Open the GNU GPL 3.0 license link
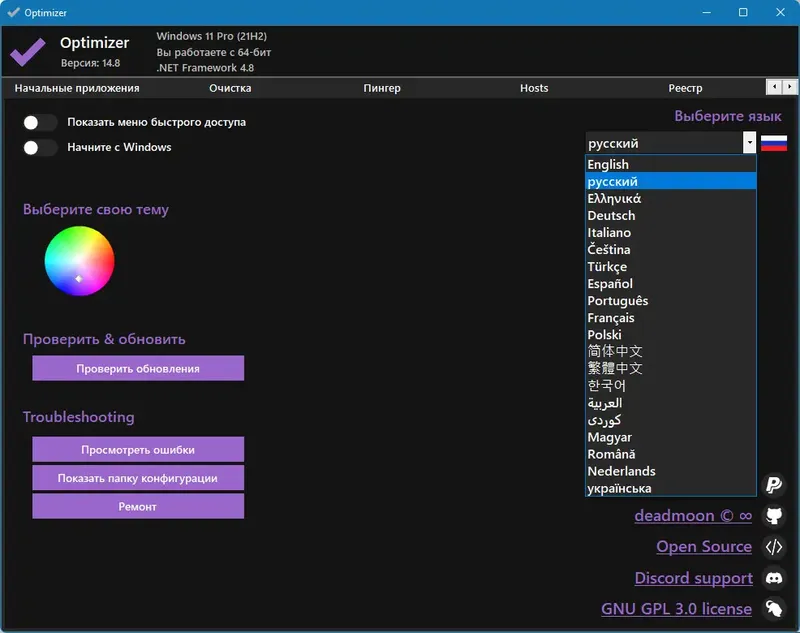This screenshot has height=633, width=800. tap(676, 609)
